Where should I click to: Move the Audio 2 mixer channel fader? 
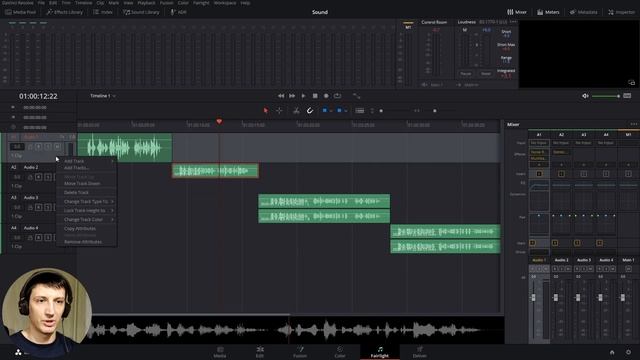click(556, 298)
